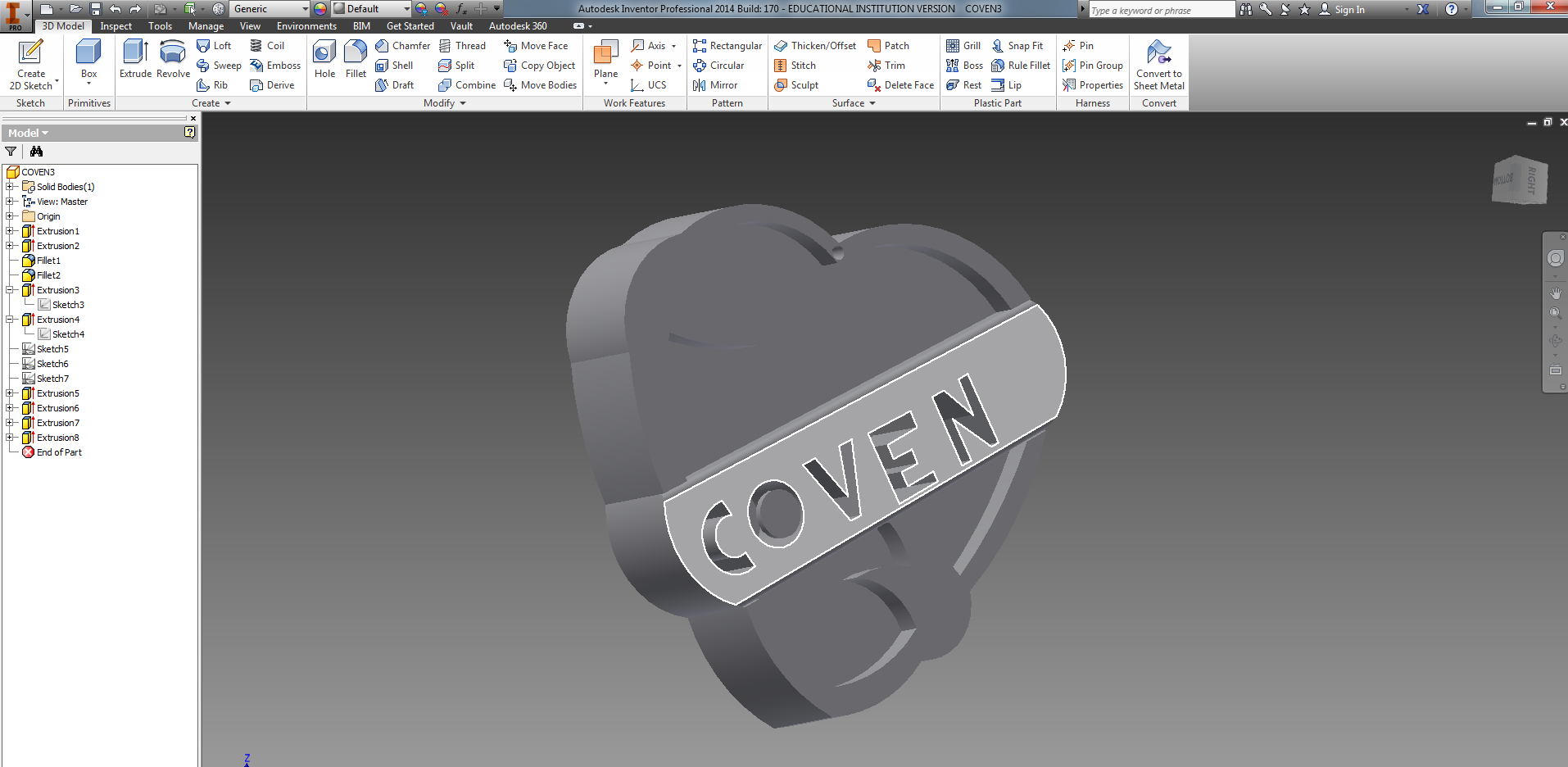Click the keyword search field
This screenshot has width=1568, height=767.
1161,10
